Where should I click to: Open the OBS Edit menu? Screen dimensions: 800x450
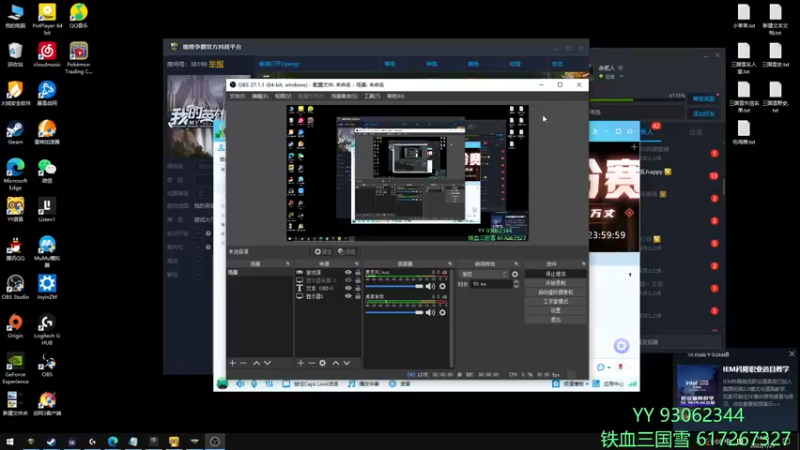(260, 96)
